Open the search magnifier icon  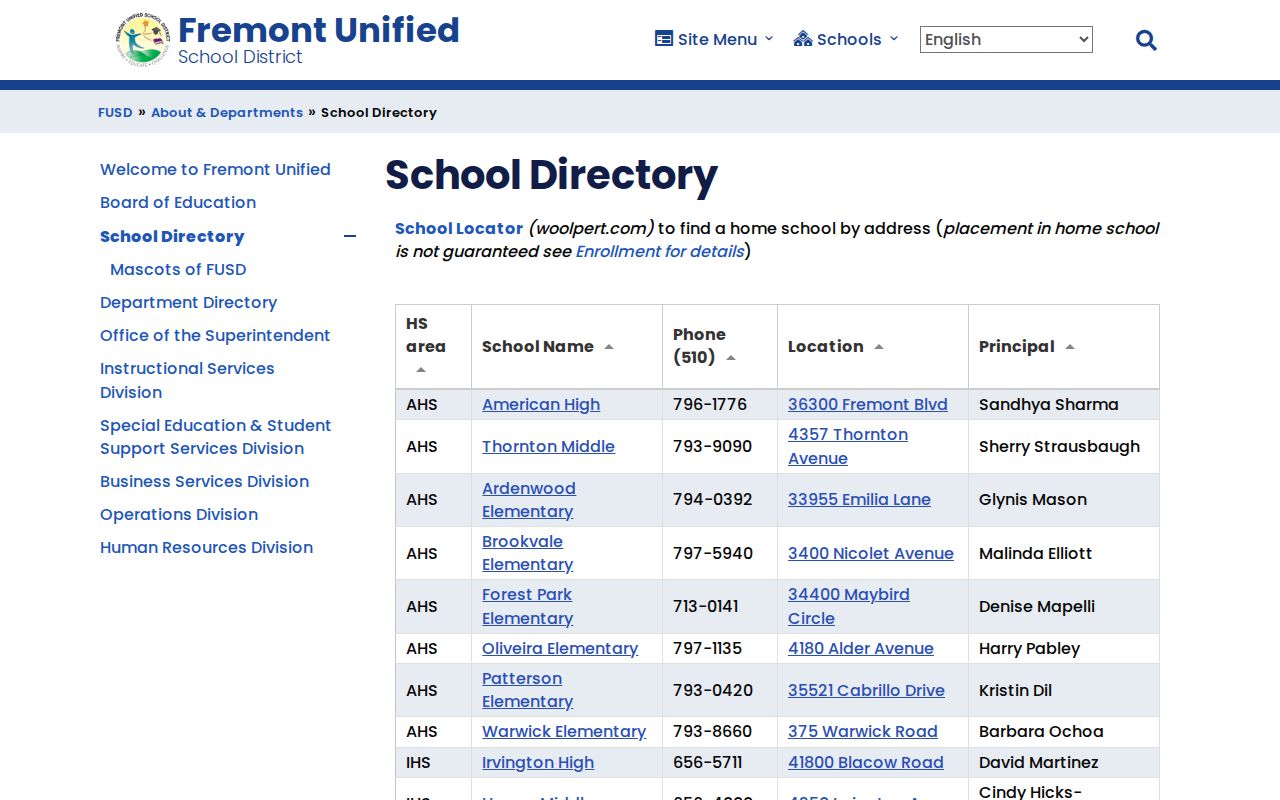pyautogui.click(x=1146, y=40)
